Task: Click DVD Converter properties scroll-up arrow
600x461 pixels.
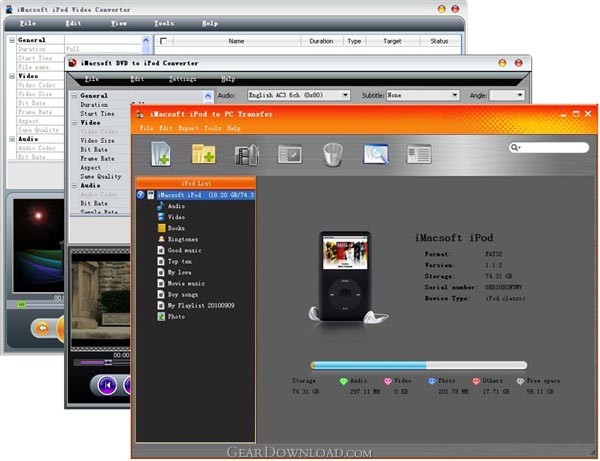Action: 208,96
